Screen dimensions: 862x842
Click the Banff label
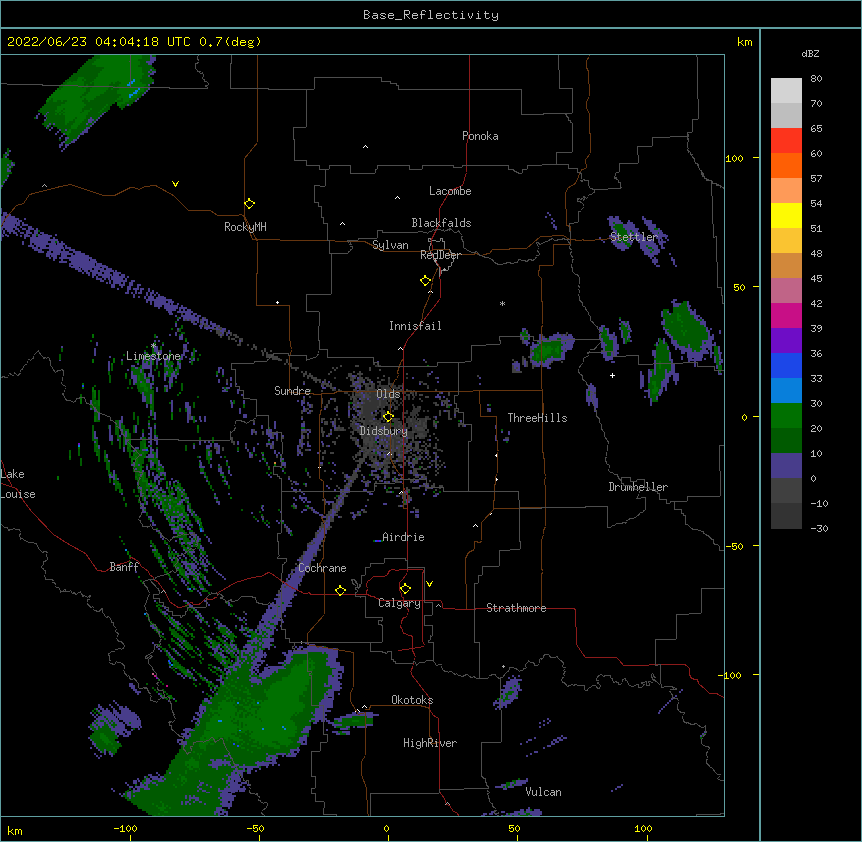[124, 567]
